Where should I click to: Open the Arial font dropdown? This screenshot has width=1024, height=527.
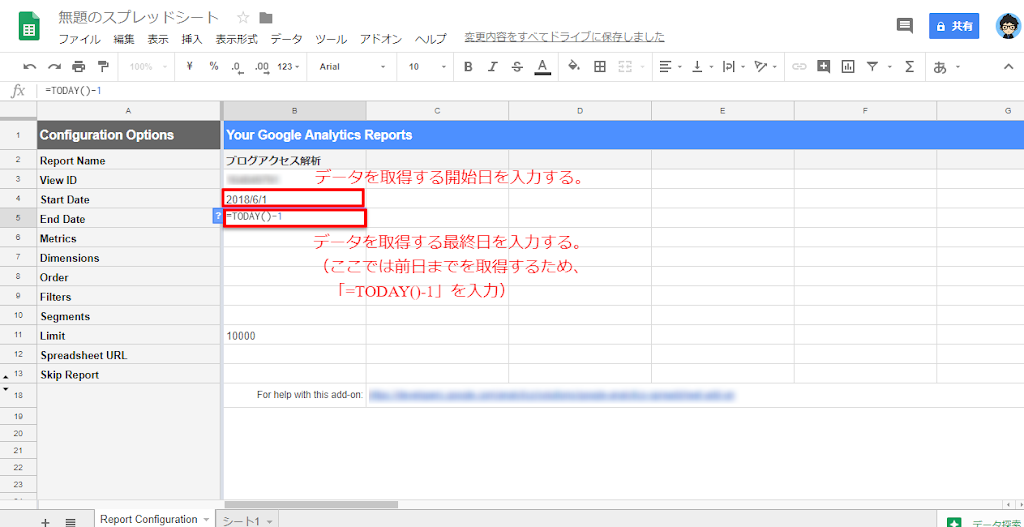tap(352, 67)
